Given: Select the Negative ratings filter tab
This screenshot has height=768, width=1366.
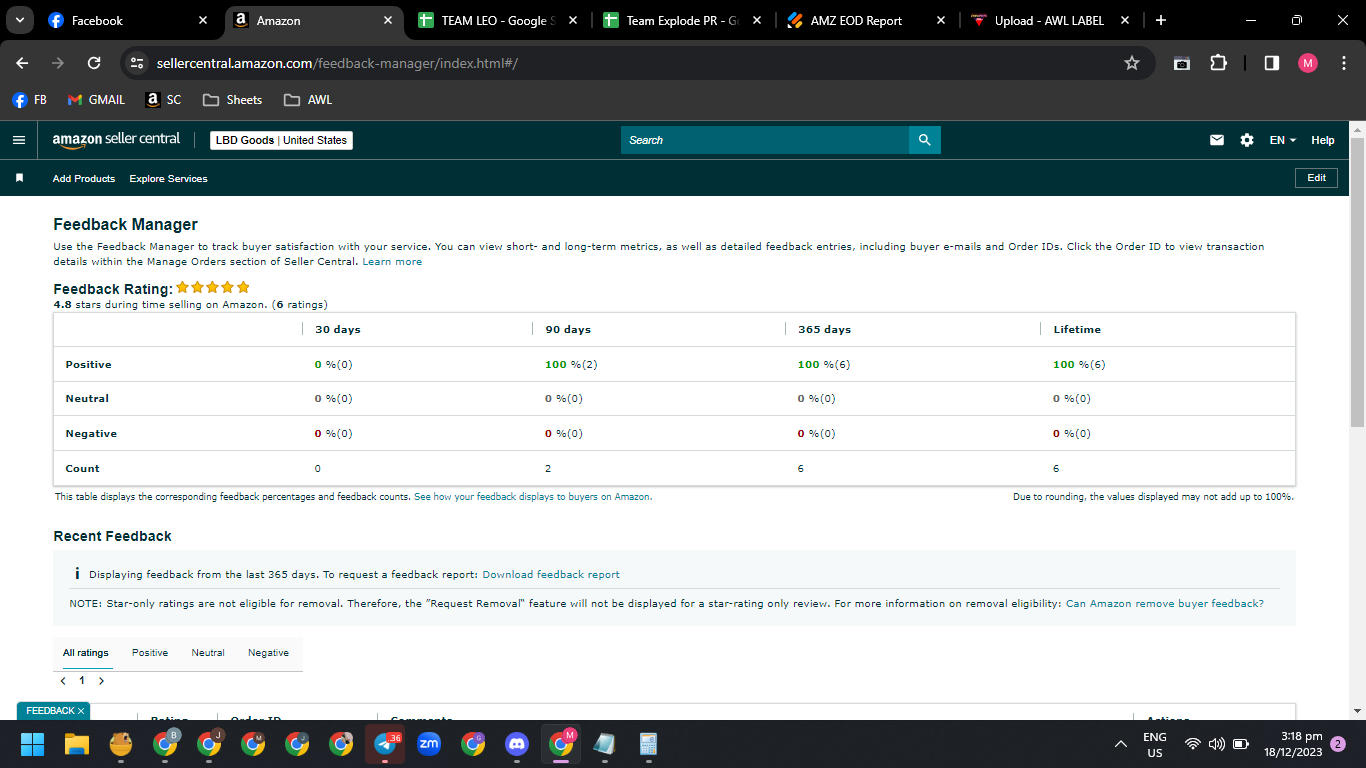Looking at the screenshot, I should click(268, 653).
